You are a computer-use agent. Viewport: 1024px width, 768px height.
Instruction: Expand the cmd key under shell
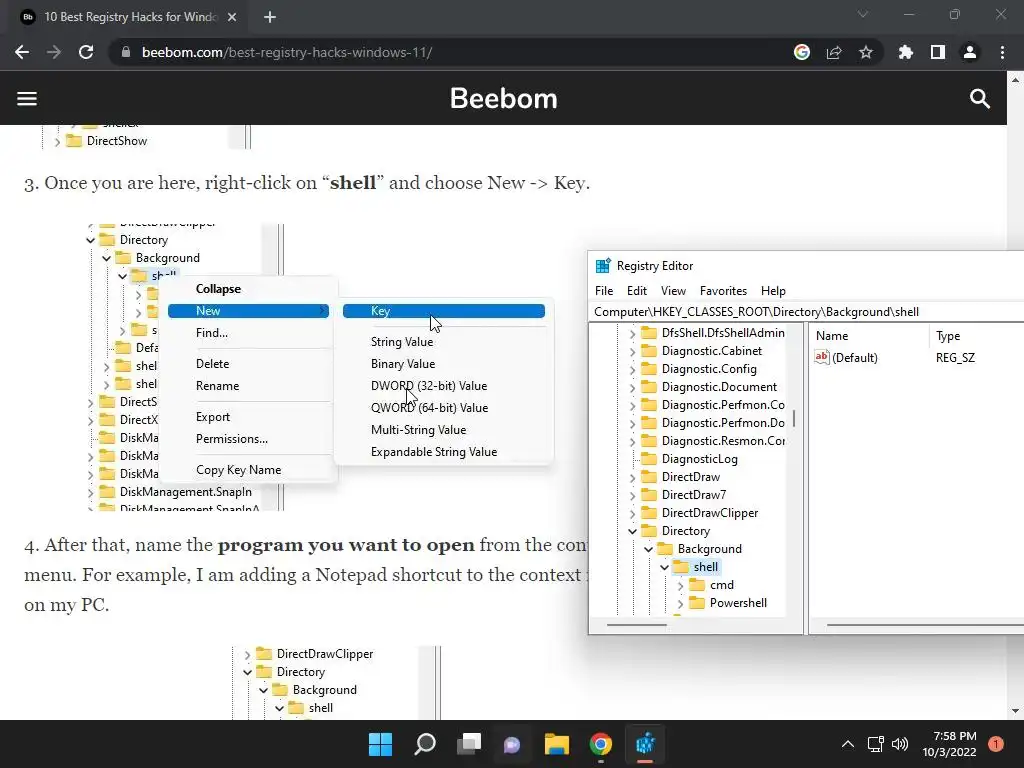coord(680,586)
